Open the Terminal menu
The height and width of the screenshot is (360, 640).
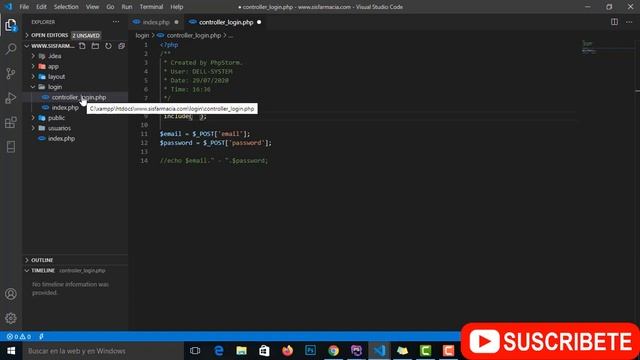coord(151,7)
